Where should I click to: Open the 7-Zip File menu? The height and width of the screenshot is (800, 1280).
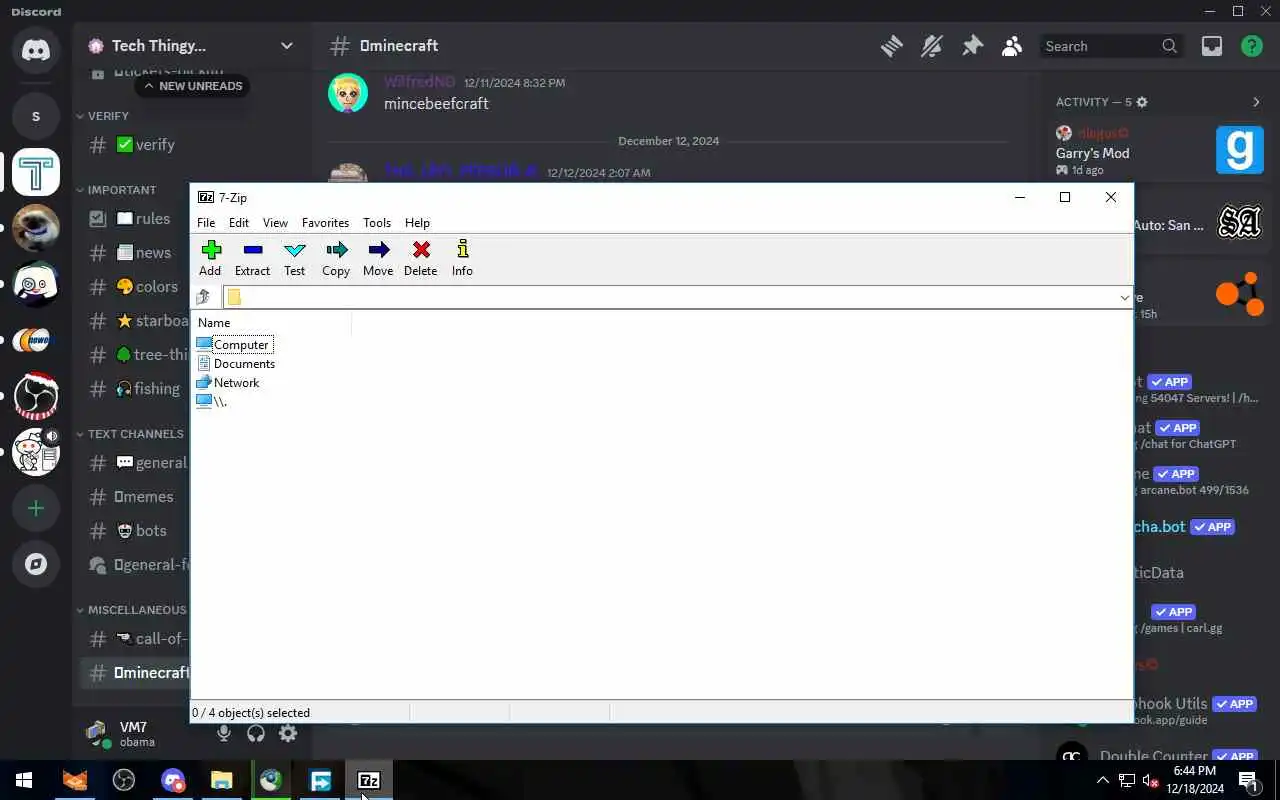(x=206, y=223)
